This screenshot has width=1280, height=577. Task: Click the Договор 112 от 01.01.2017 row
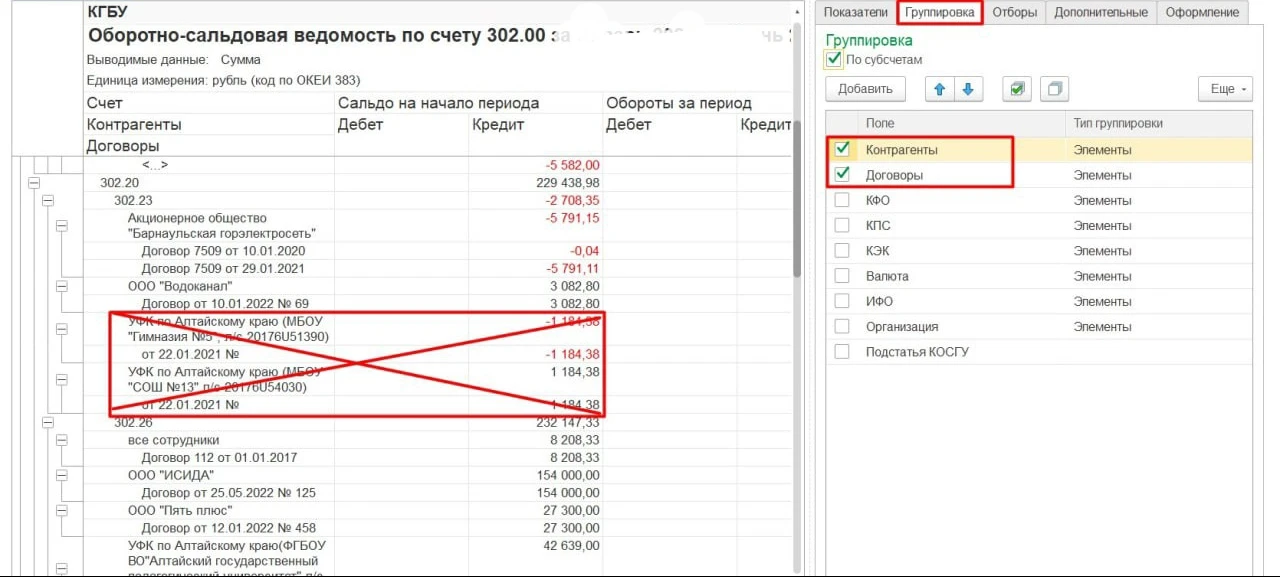coord(219,457)
